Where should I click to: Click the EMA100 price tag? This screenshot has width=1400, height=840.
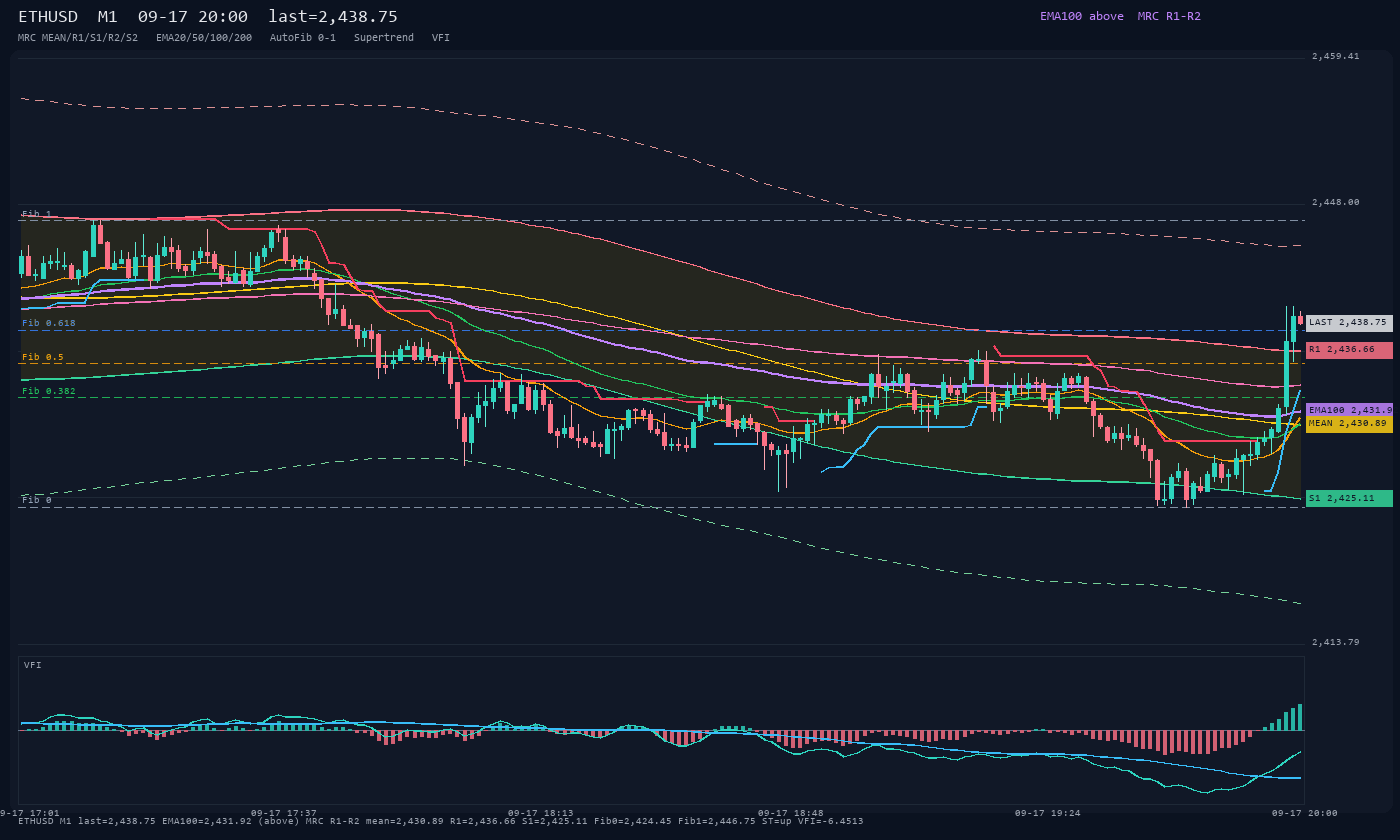1349,410
